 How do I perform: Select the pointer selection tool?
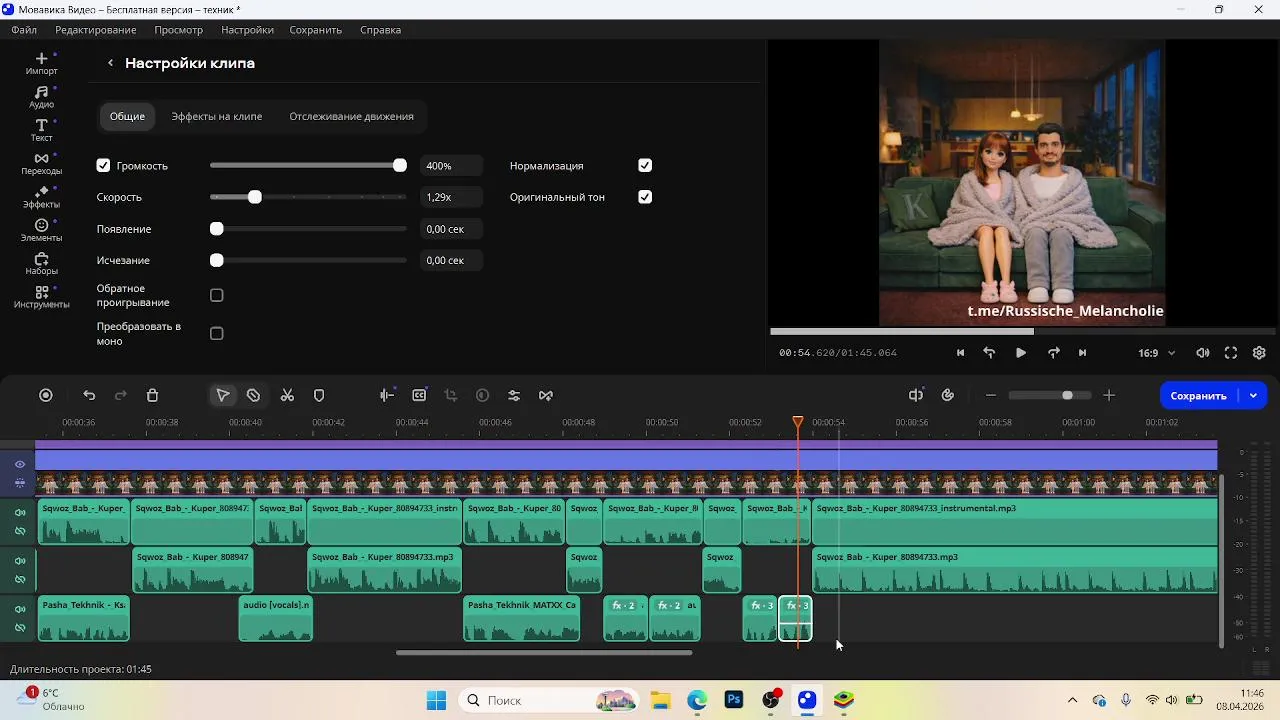pyautogui.click(x=223, y=395)
